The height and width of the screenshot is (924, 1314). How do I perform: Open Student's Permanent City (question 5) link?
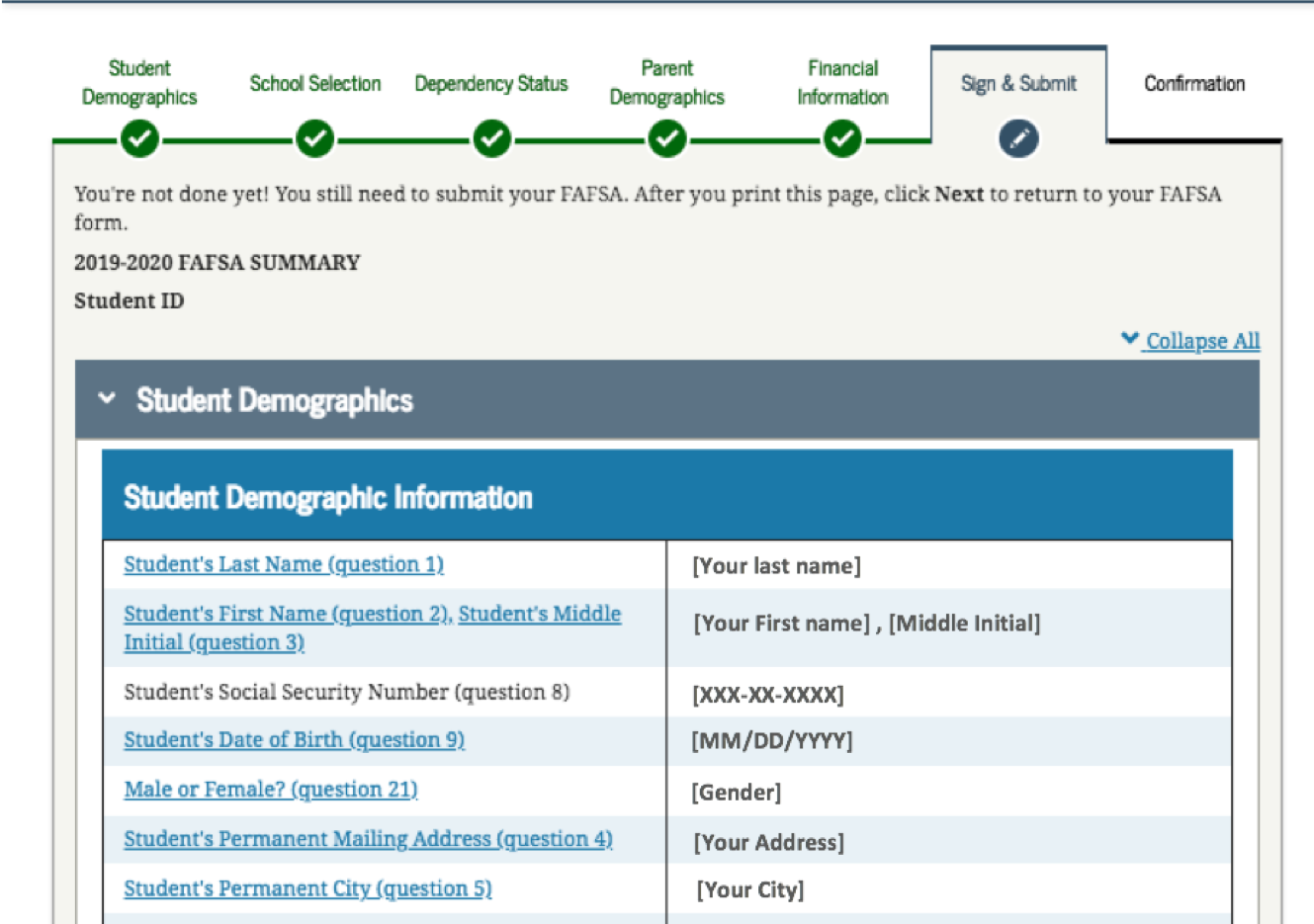pos(307,888)
